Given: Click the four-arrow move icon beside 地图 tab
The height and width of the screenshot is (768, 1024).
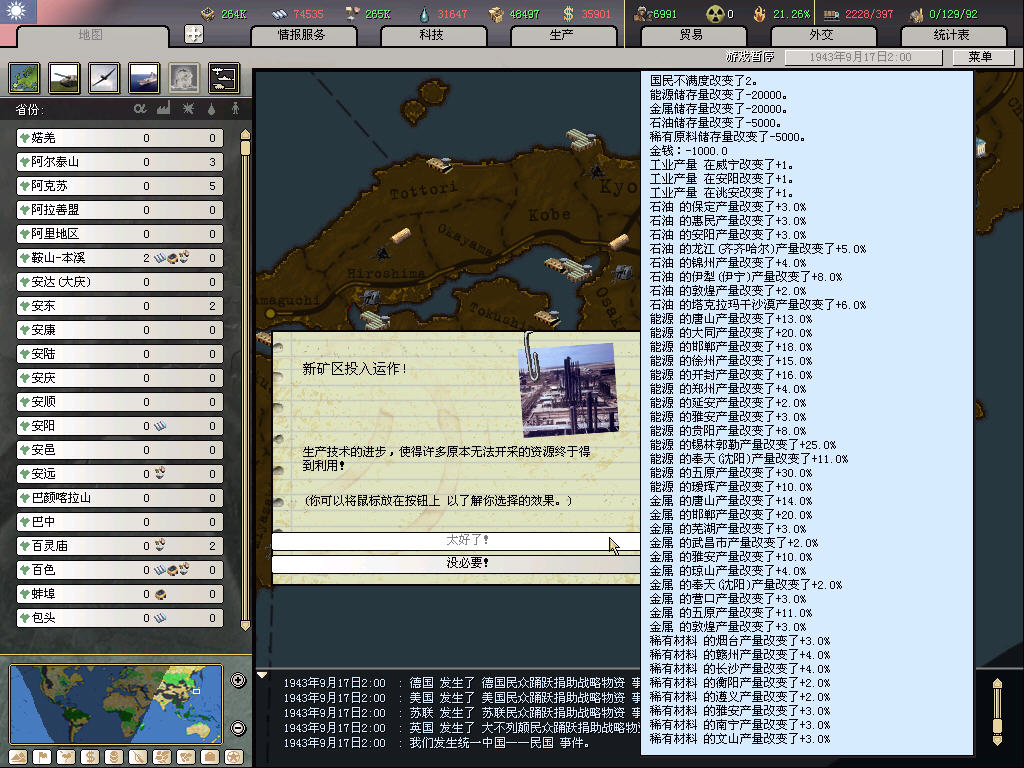Looking at the screenshot, I should click(x=194, y=34).
